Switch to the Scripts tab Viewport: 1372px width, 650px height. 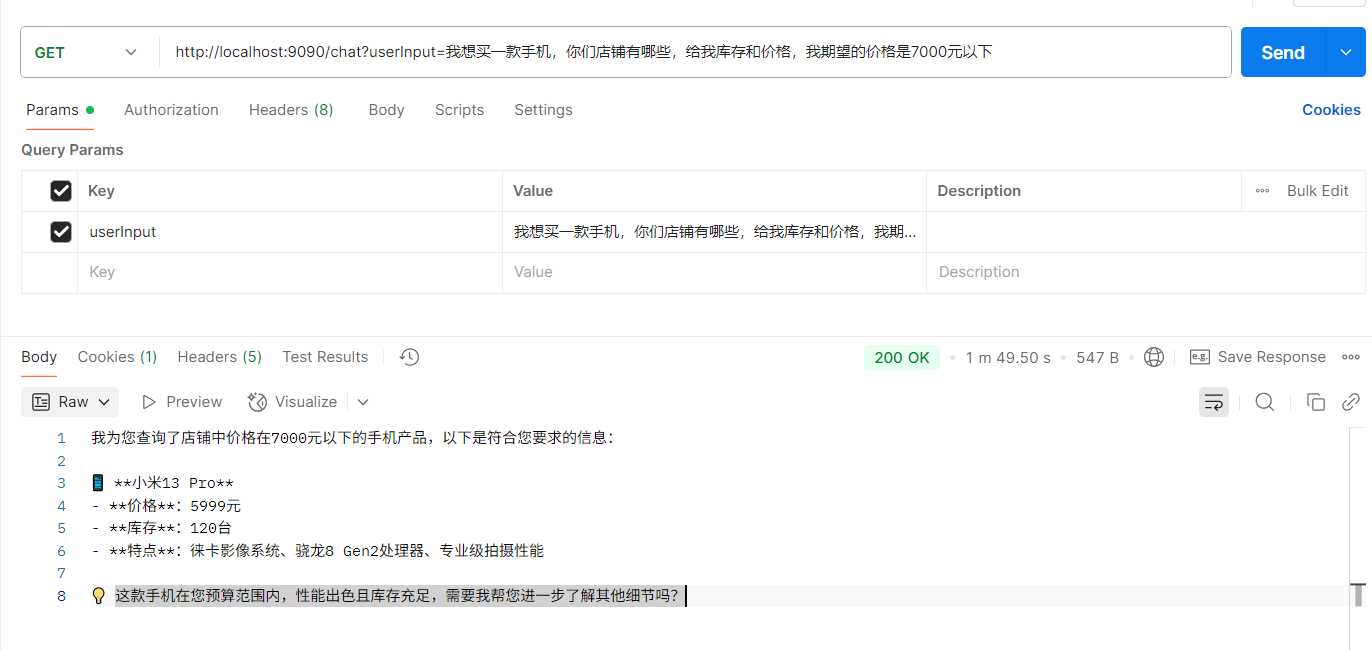[459, 110]
